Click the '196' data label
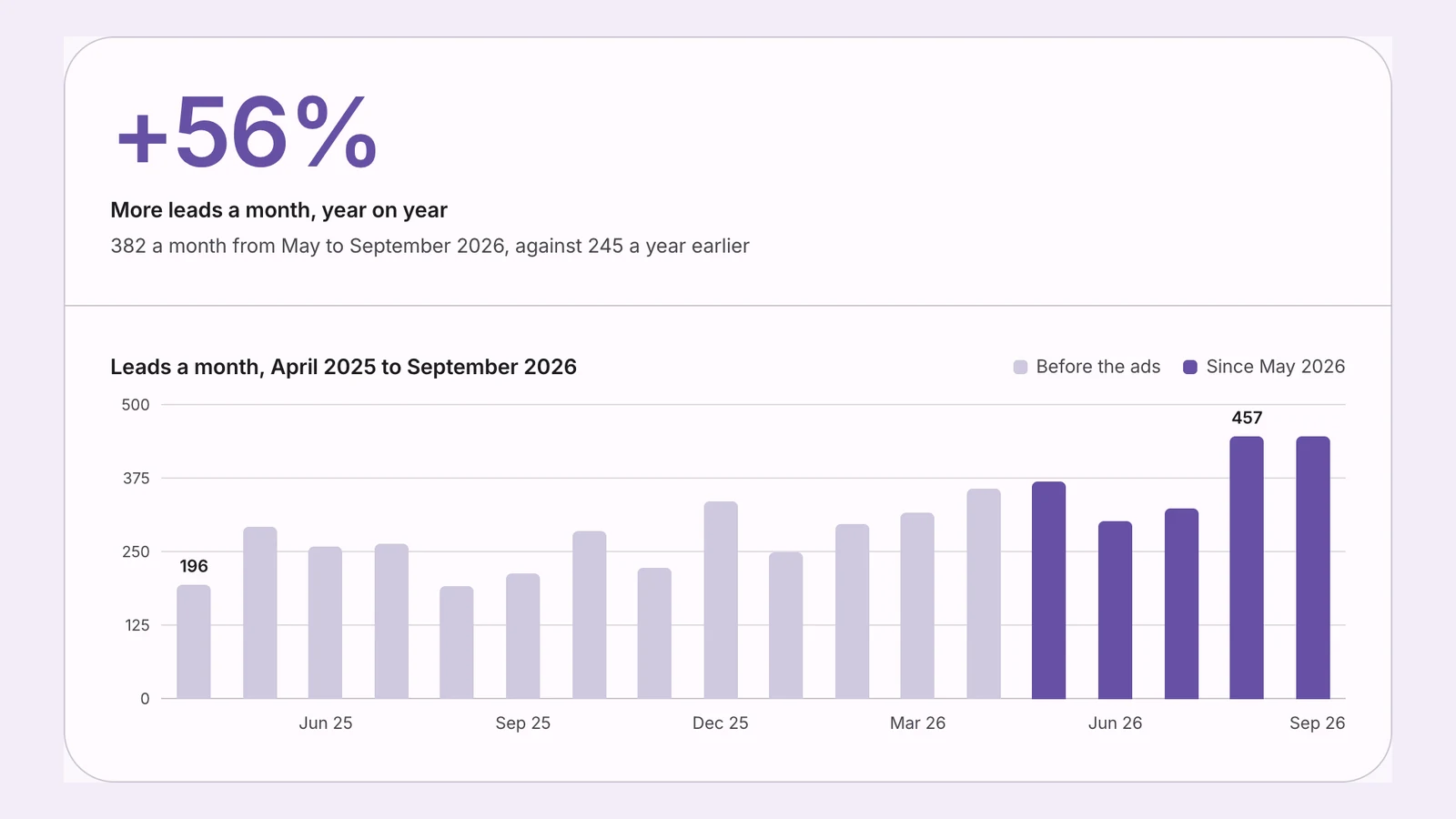This screenshot has width=1456, height=819. coord(194,566)
